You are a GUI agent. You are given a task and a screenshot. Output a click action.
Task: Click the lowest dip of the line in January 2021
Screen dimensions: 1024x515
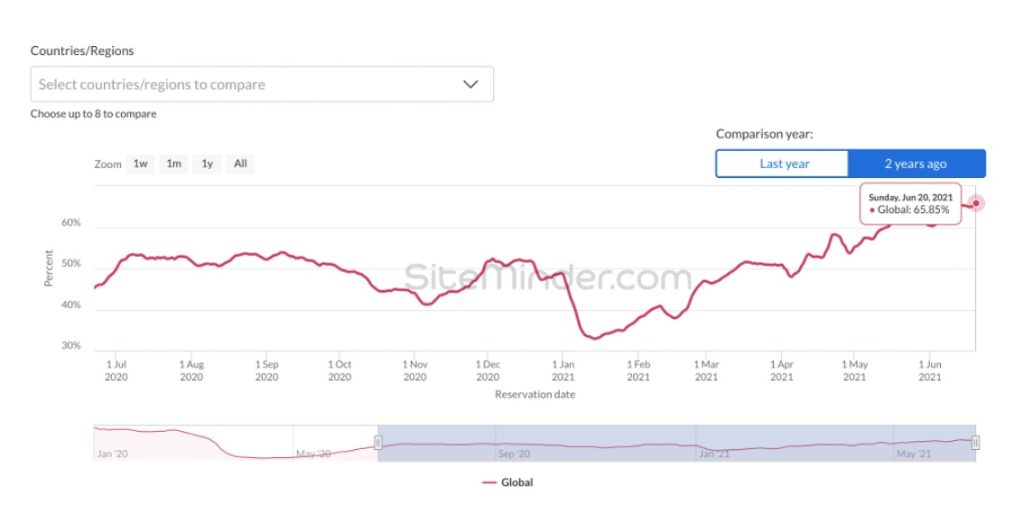click(594, 337)
